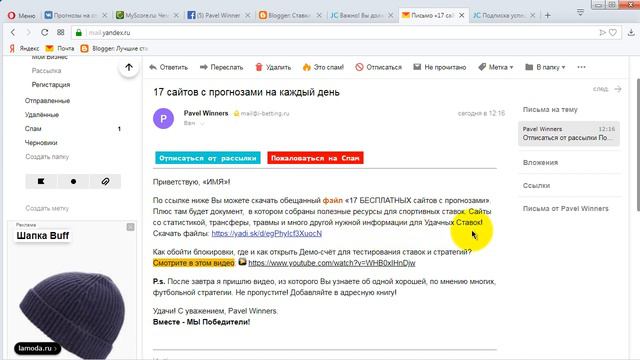Image resolution: width=640 pixels, height=360 pixels.
Task: Click Ответить reply button
Action: [169, 67]
